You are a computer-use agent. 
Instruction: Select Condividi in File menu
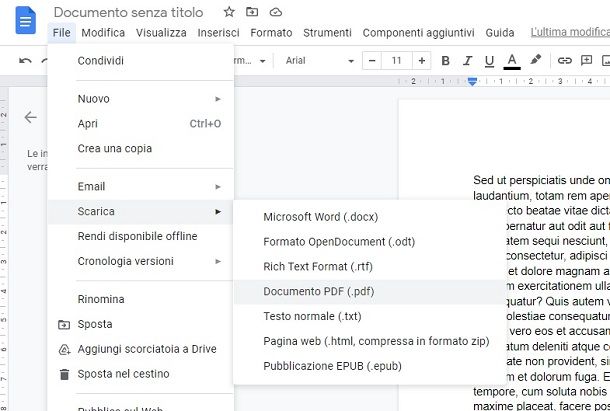coord(141,61)
